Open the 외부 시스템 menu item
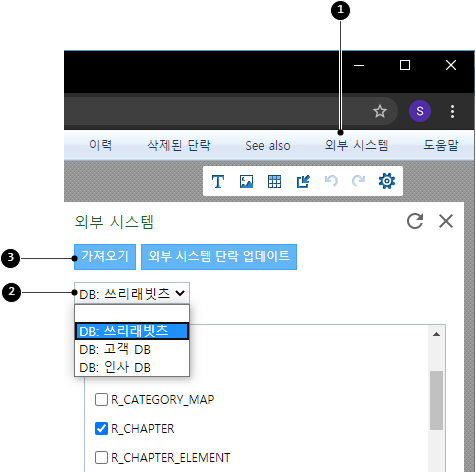476x473 pixels. click(x=356, y=145)
